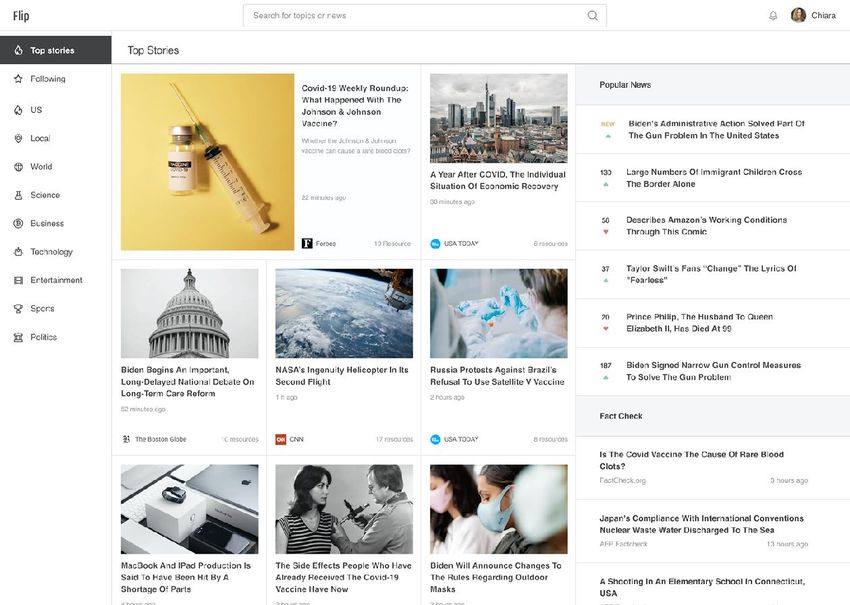Open MacBook And iPad Production headline
Image resolution: width=850 pixels, height=605 pixels.
click(186, 577)
